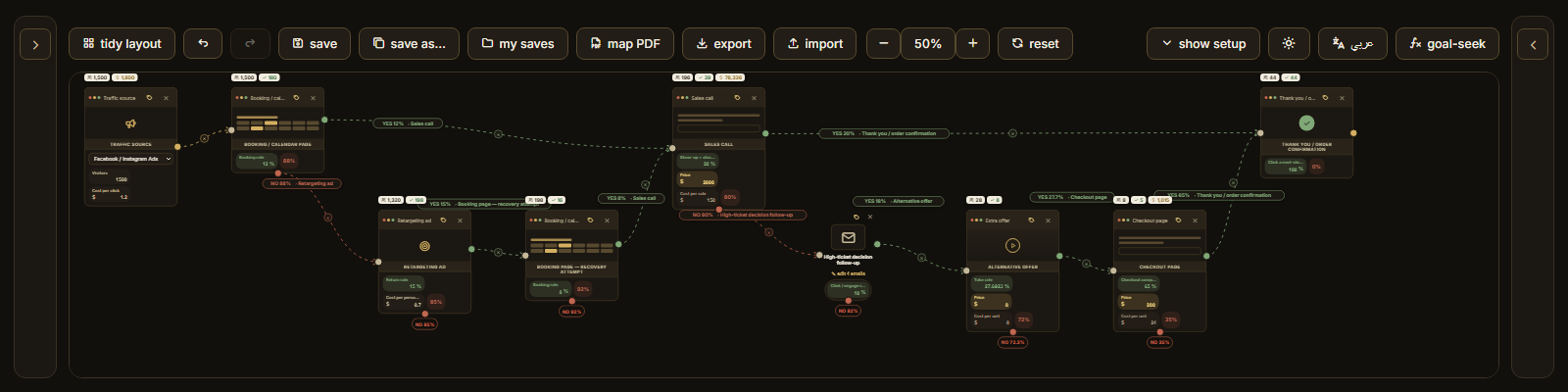Screen dimensions: 1568x392
Task: Generate the map PDF
Action: pos(624,43)
